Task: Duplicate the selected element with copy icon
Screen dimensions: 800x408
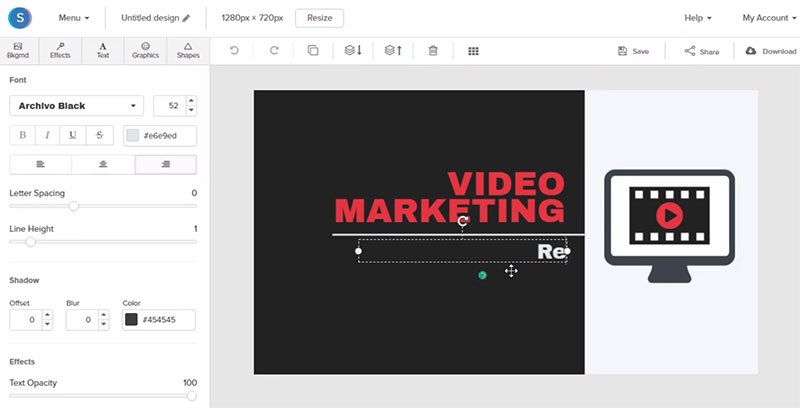Action: coord(313,51)
